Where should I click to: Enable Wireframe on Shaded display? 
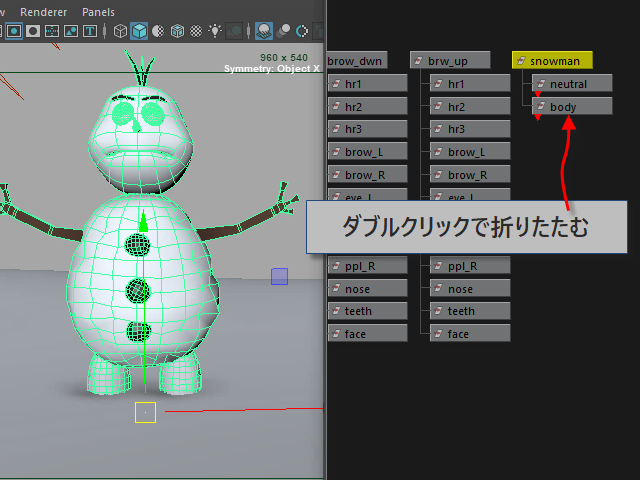(177, 30)
